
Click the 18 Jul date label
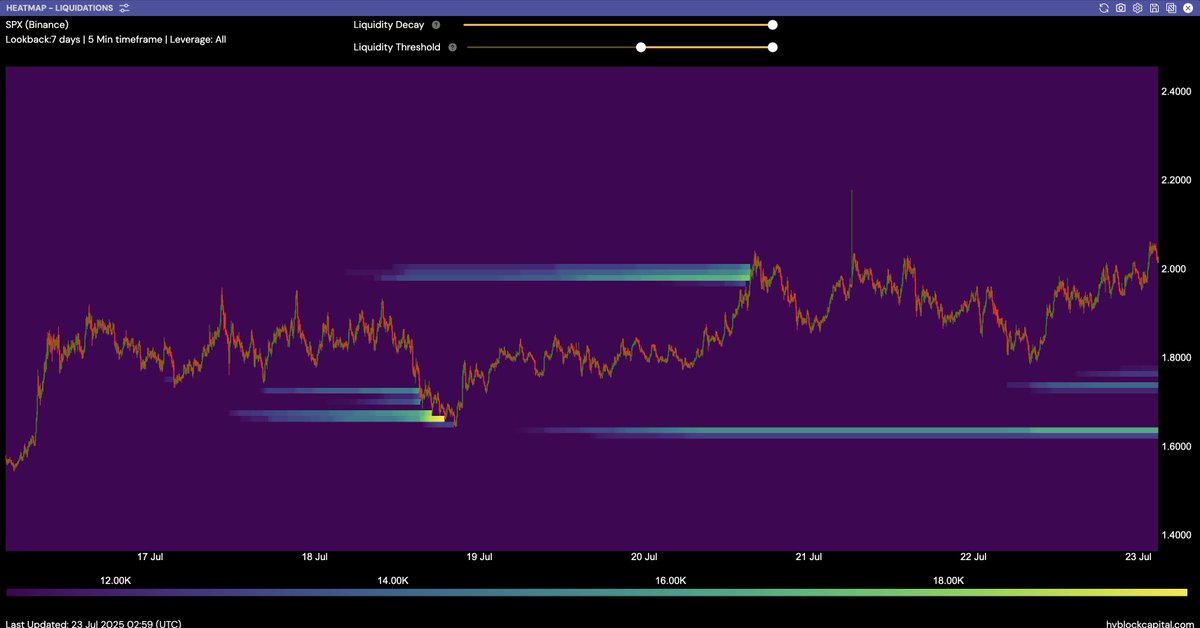pos(315,557)
